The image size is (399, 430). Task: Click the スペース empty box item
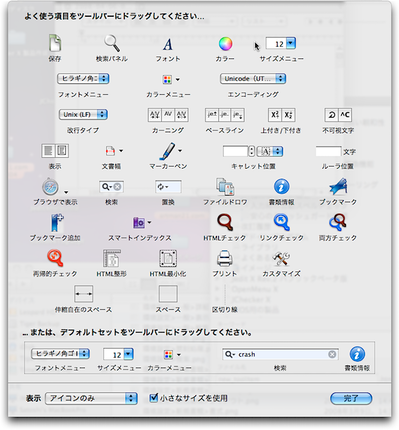click(x=168, y=294)
